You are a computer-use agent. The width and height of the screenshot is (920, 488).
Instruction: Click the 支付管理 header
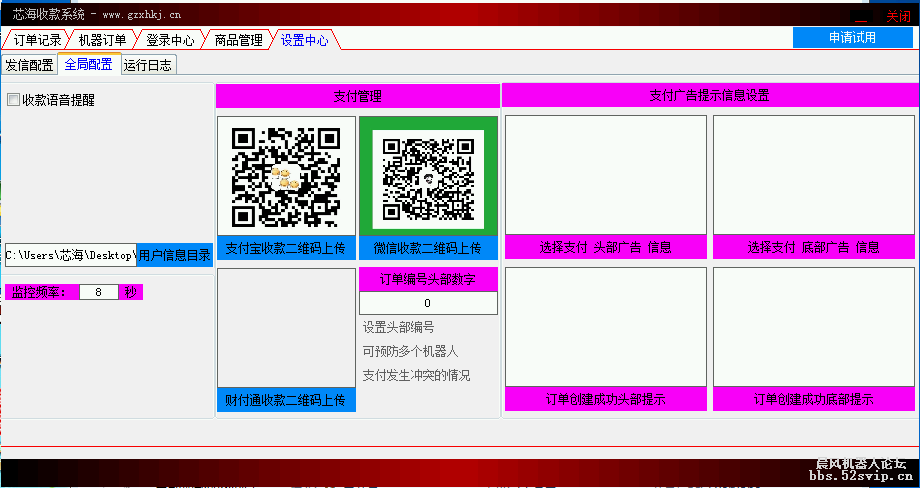pyautogui.click(x=357, y=96)
